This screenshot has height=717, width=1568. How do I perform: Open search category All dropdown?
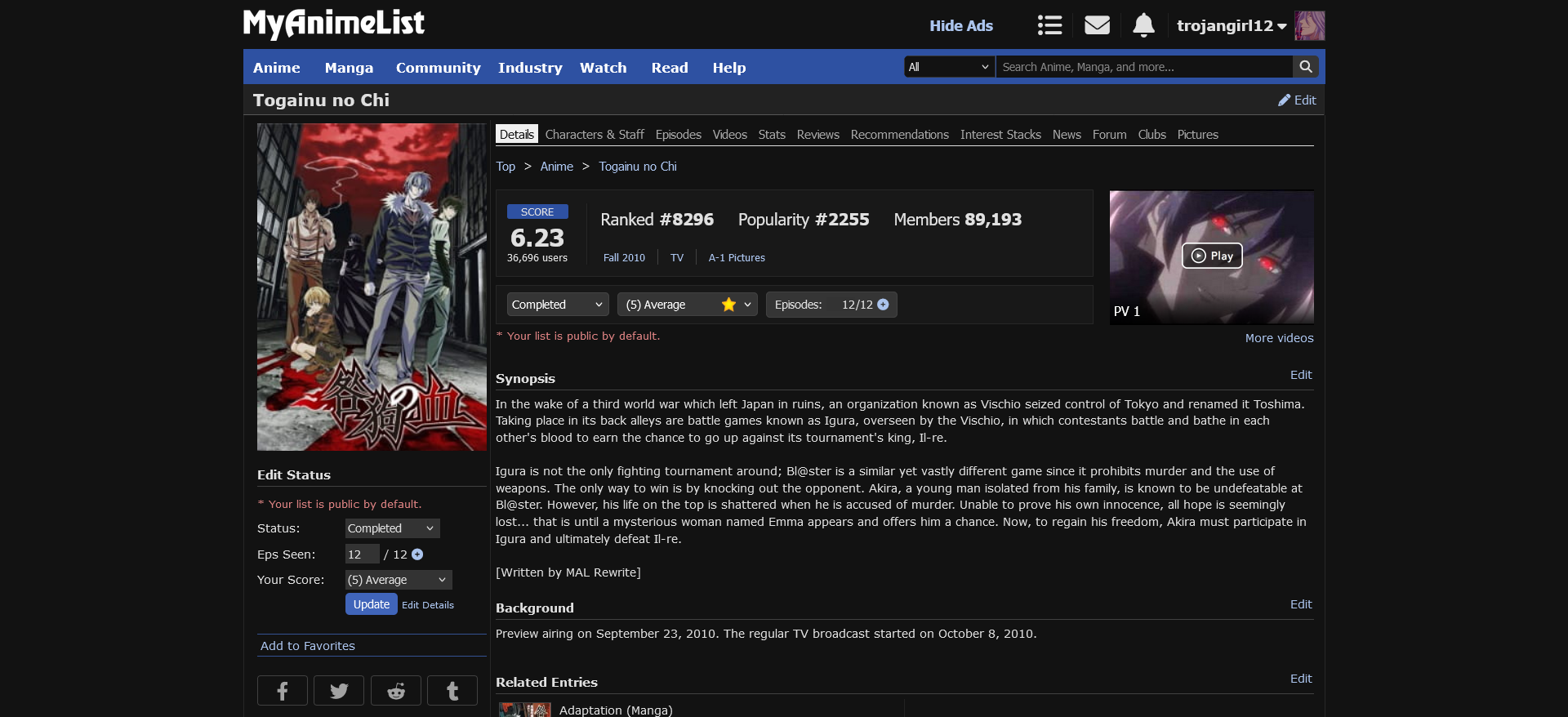pyautogui.click(x=949, y=67)
